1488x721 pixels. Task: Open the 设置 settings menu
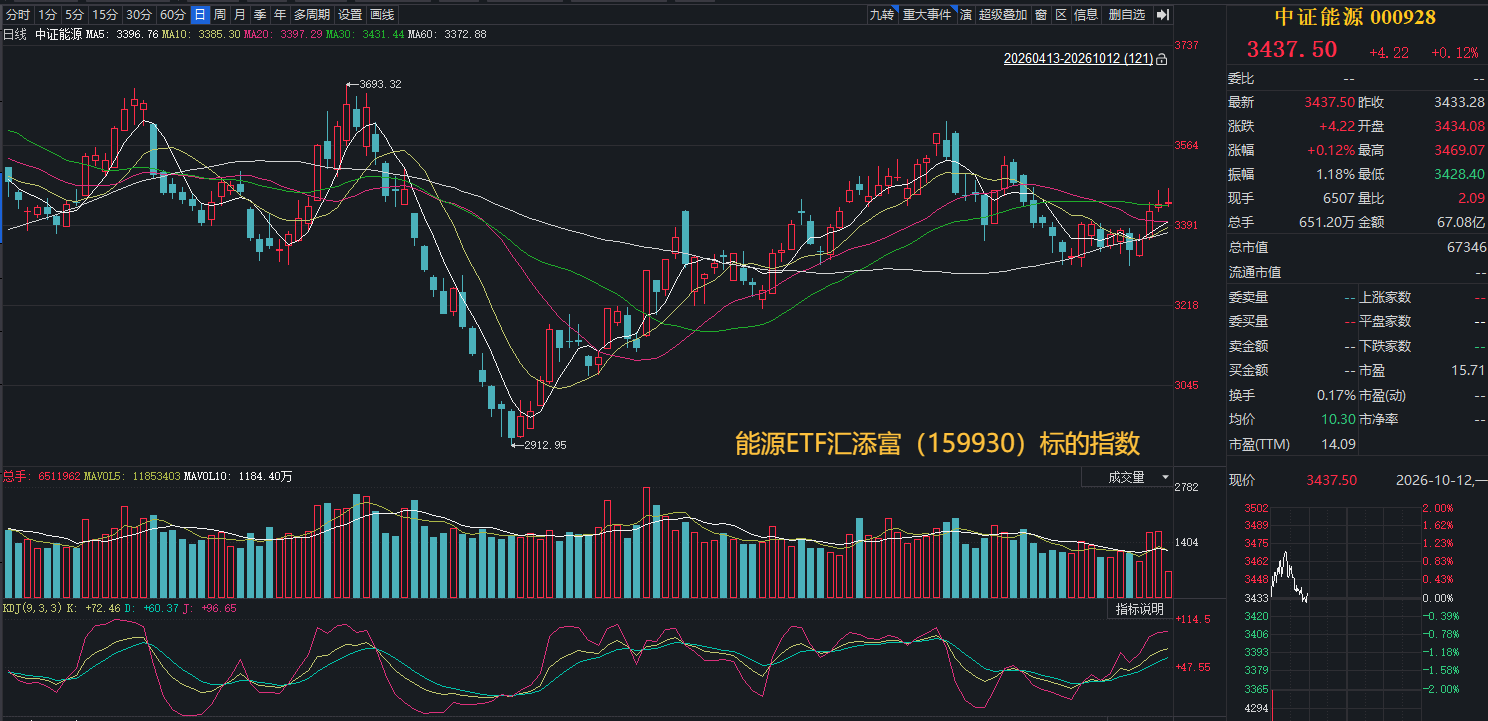(350, 14)
